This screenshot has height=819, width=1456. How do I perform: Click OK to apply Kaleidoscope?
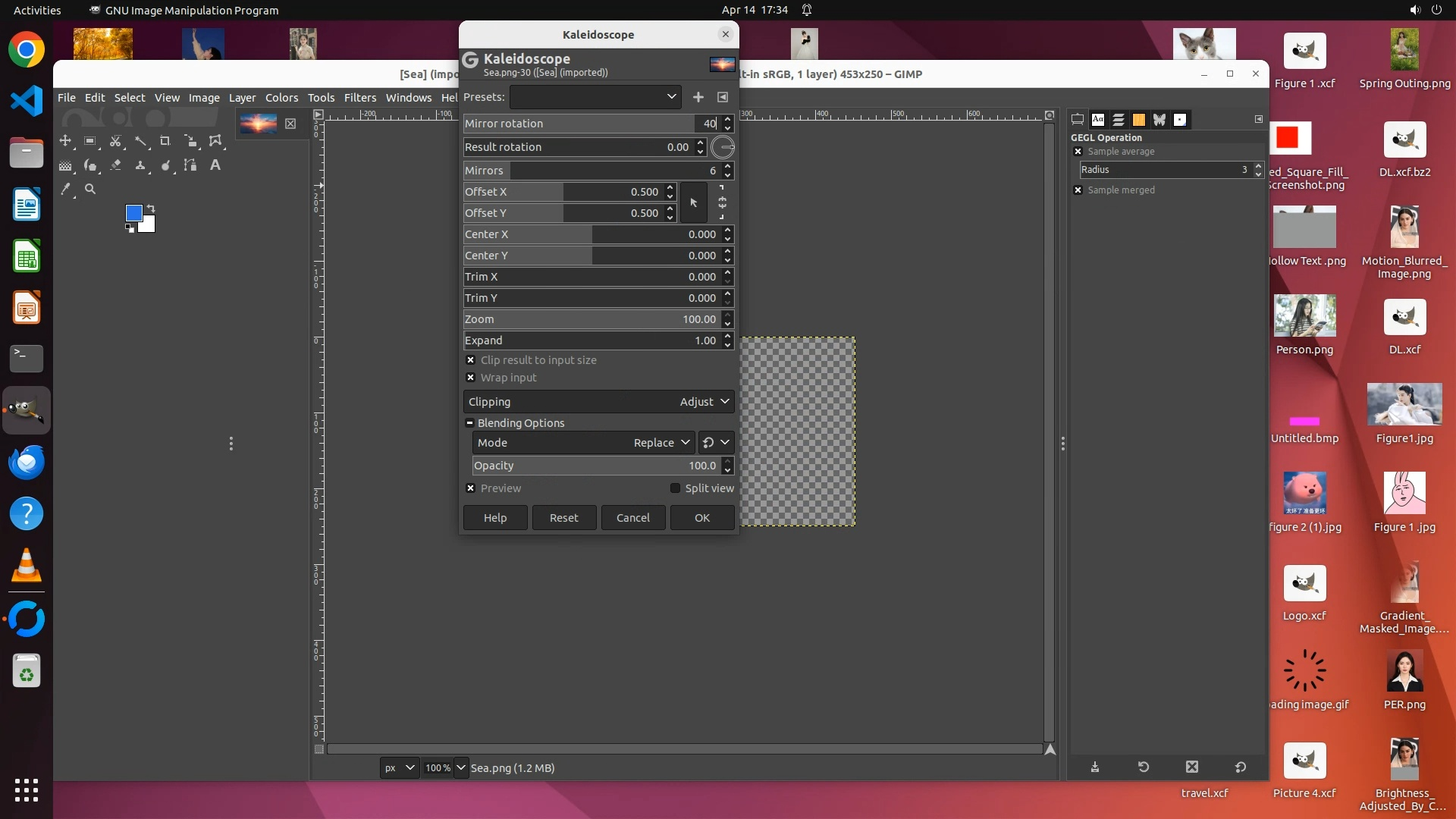click(701, 518)
